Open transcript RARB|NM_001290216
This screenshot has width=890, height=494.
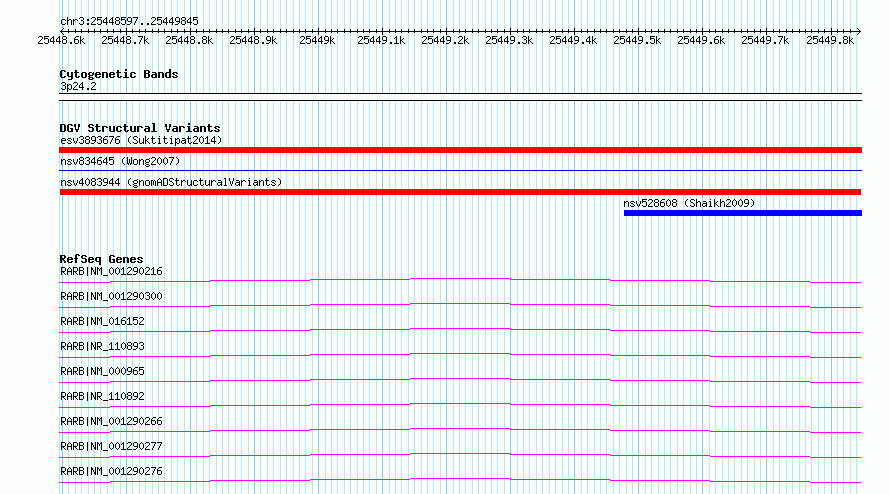coord(111,271)
